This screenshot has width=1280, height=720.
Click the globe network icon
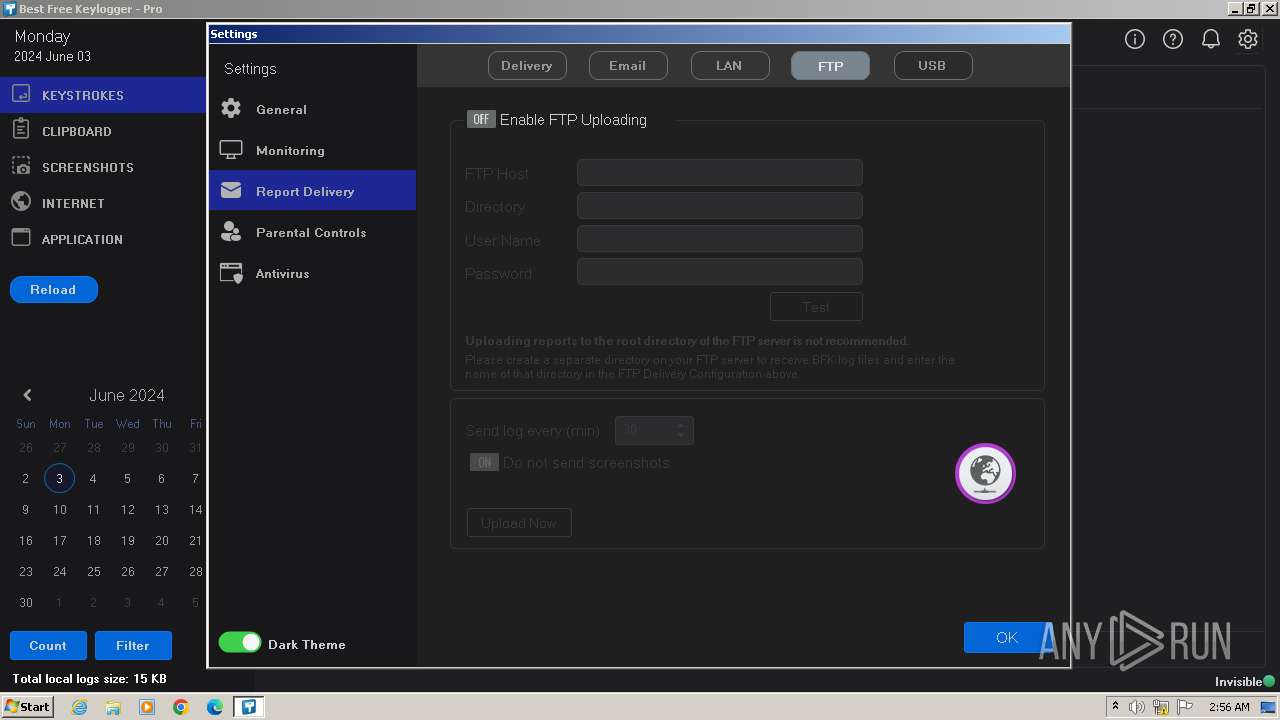point(985,473)
